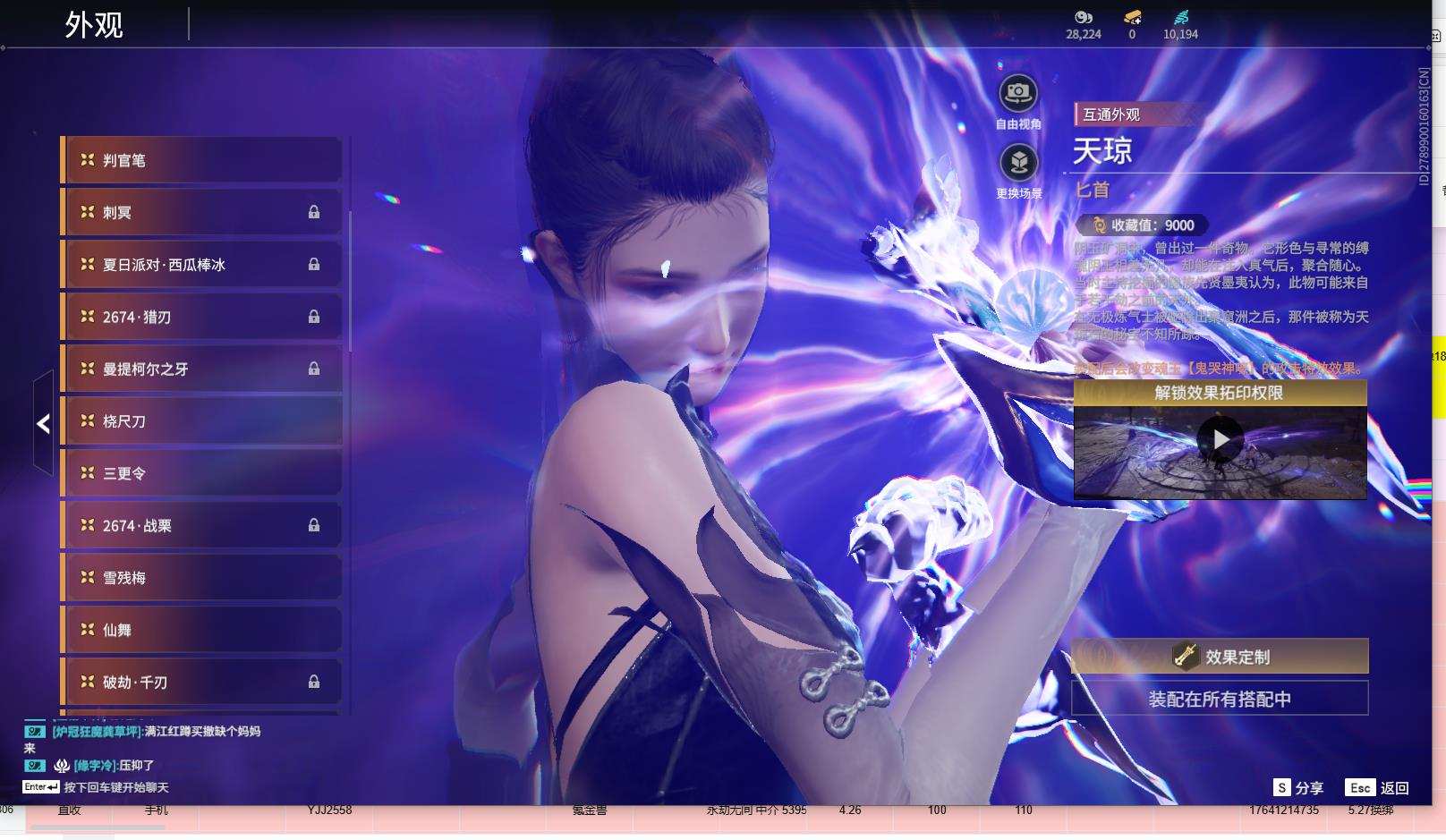Open 效果定制 effect customization

(x=1220, y=657)
